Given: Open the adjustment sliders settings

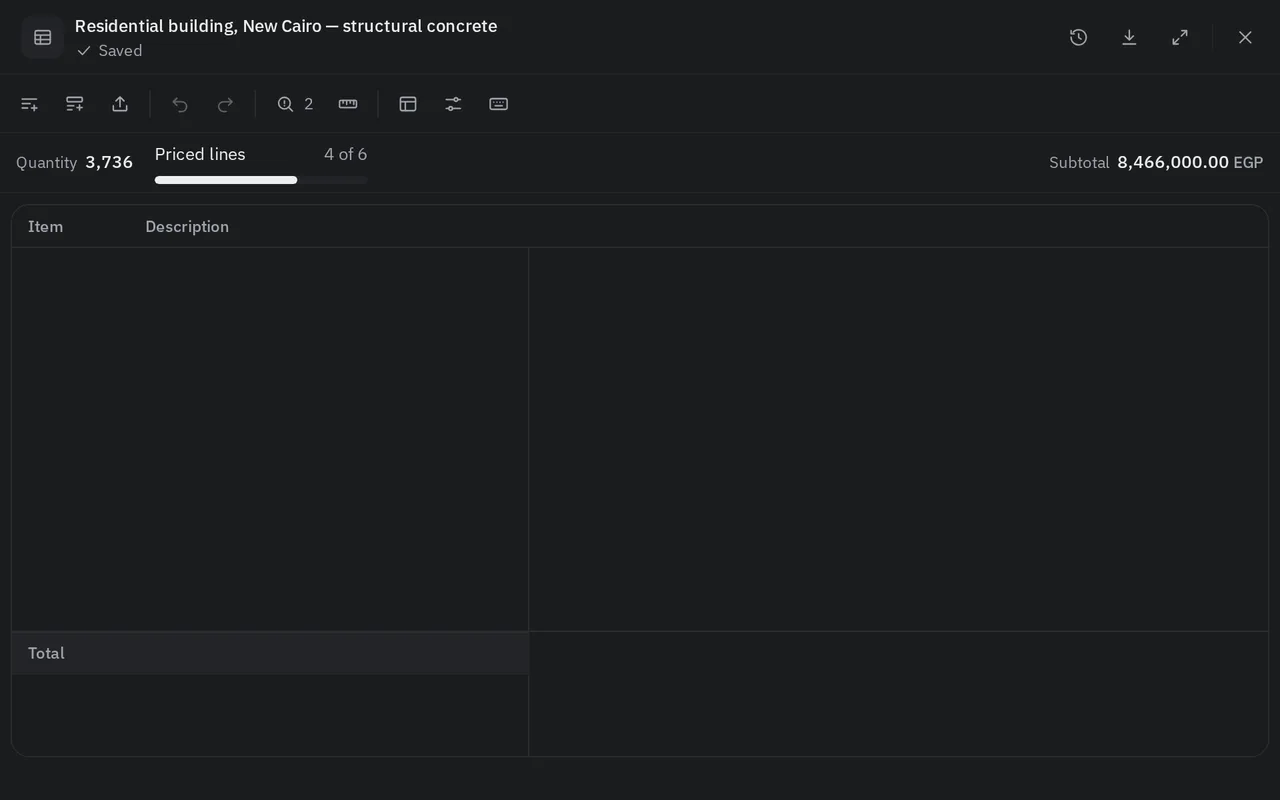Looking at the screenshot, I should [x=453, y=104].
